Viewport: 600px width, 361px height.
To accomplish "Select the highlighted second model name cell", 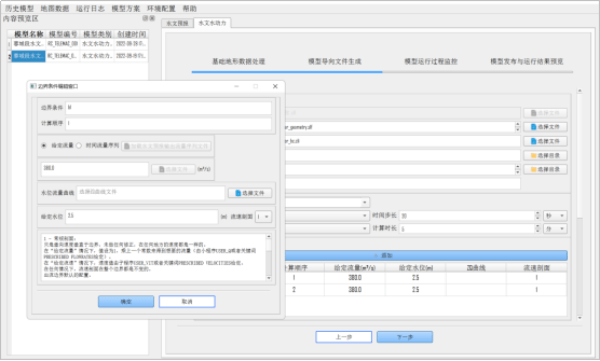I will (28, 56).
